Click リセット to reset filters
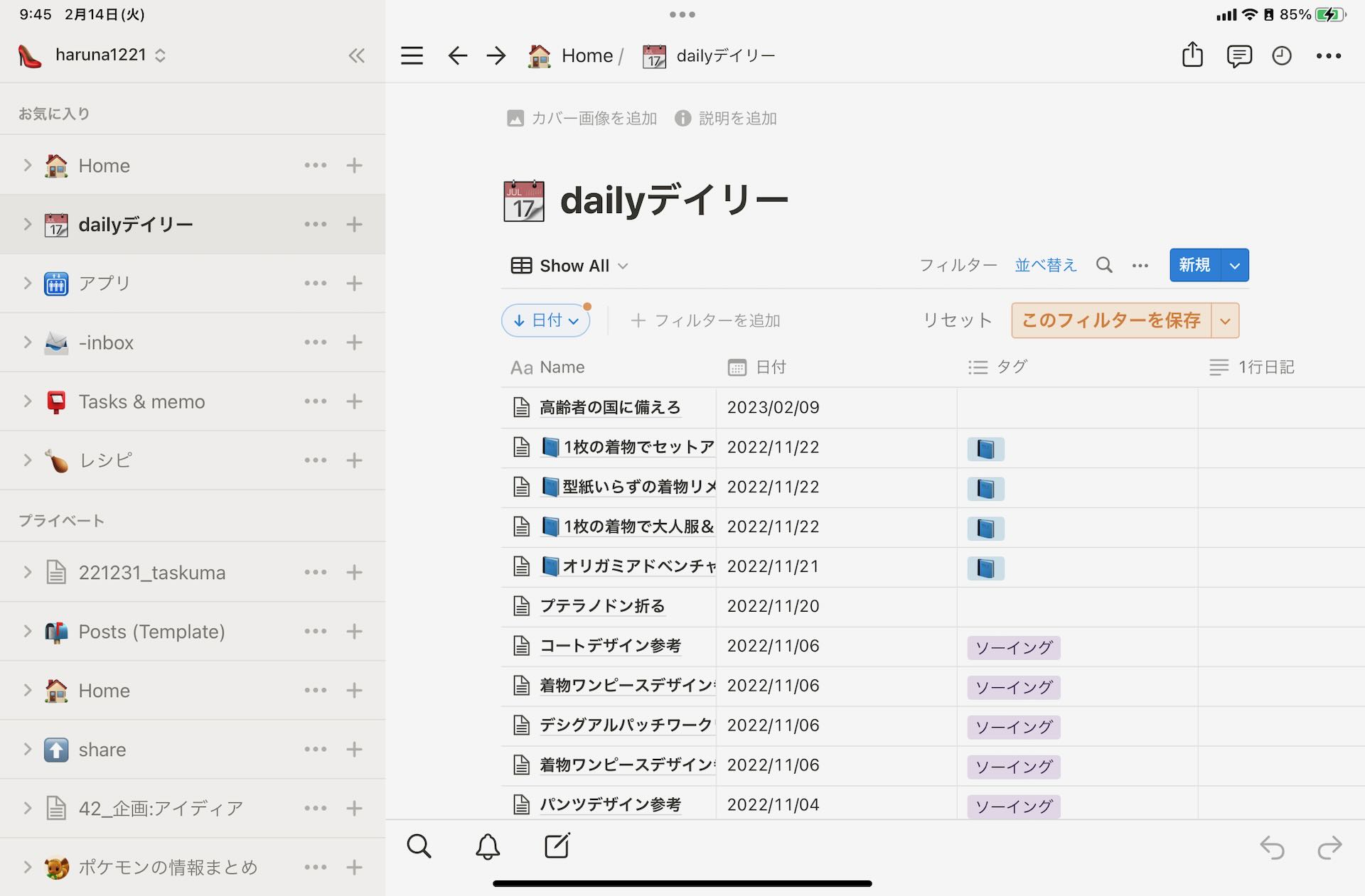Screen dimensions: 1365x896 (x=957, y=320)
